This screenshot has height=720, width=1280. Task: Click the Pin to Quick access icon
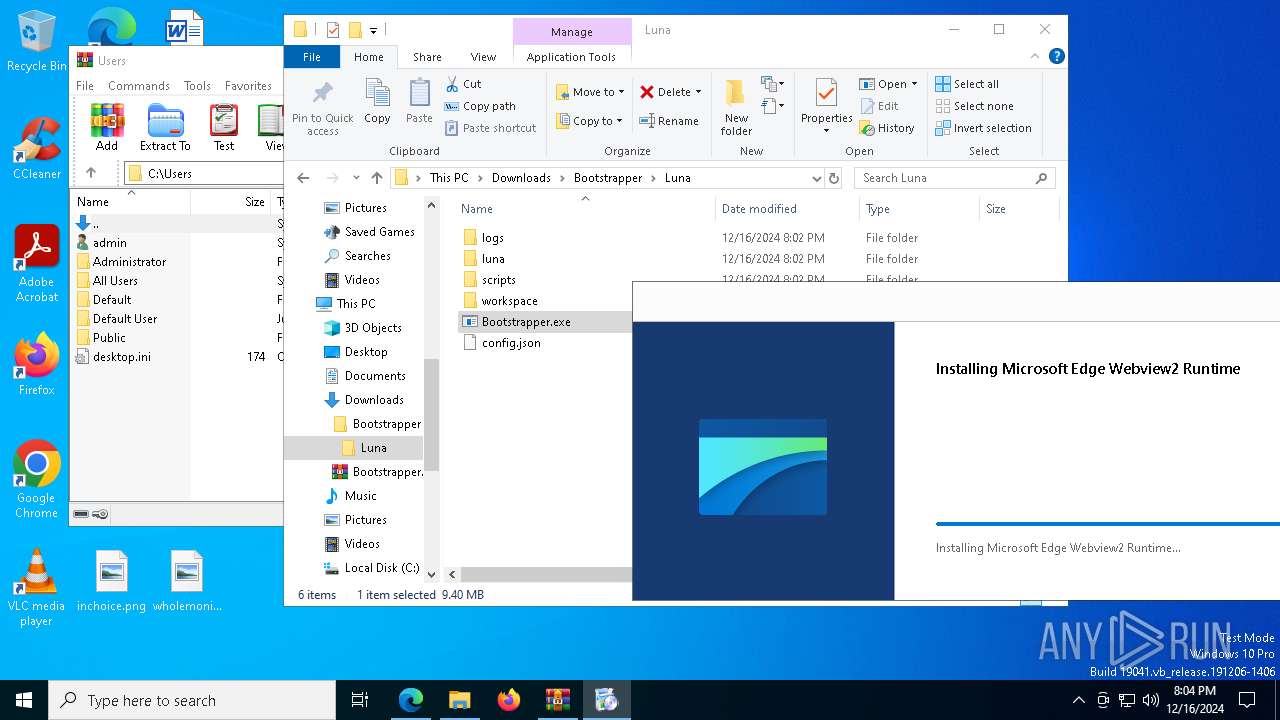point(322,108)
